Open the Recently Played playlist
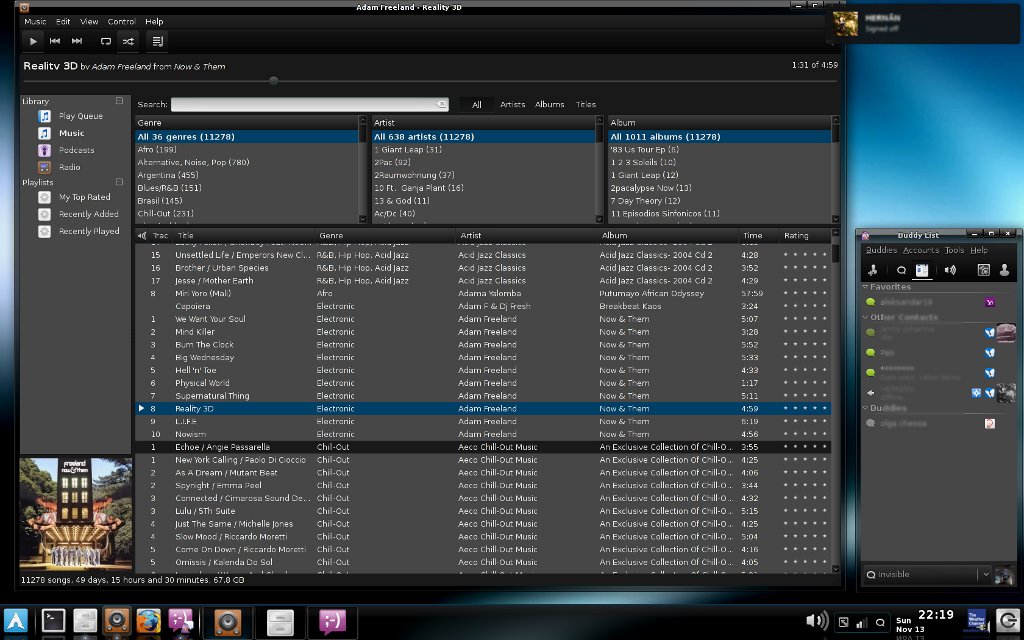 (89, 231)
